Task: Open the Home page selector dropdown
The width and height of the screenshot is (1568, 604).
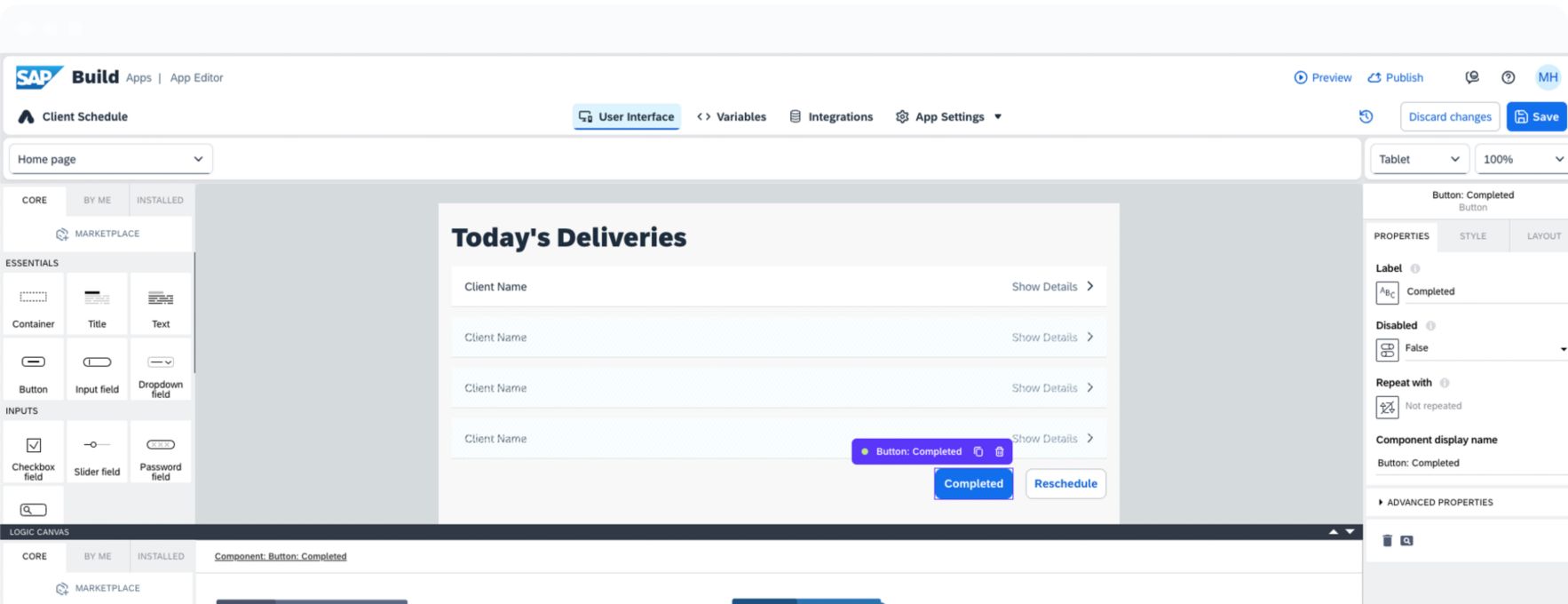Action: (110, 159)
